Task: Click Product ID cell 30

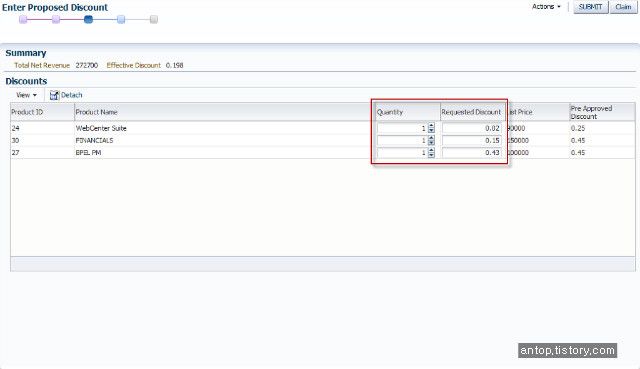Action: [16, 140]
